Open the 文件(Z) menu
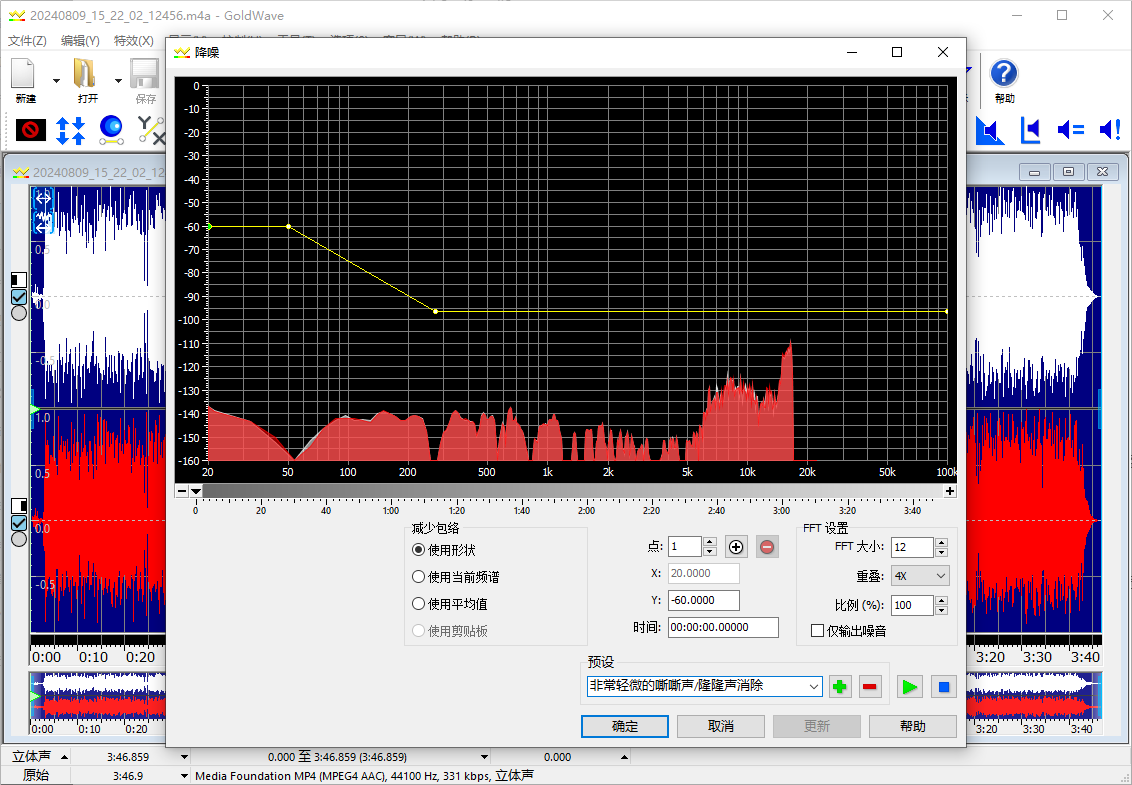Viewport: 1132px width, 785px height. click(x=27, y=41)
